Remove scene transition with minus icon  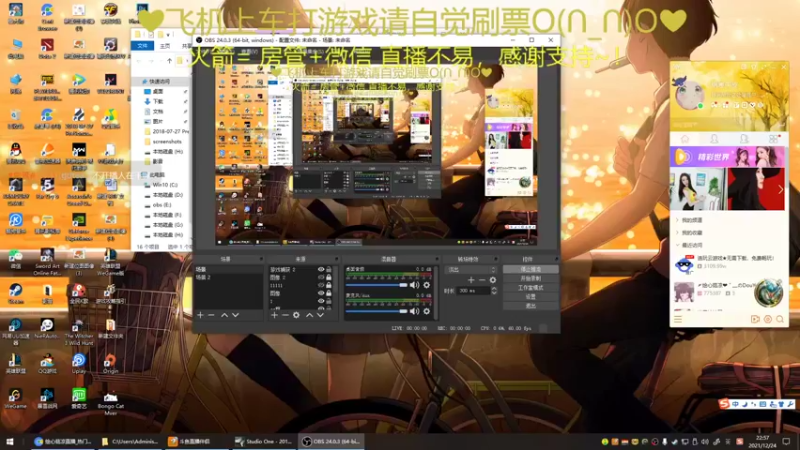click(x=482, y=280)
